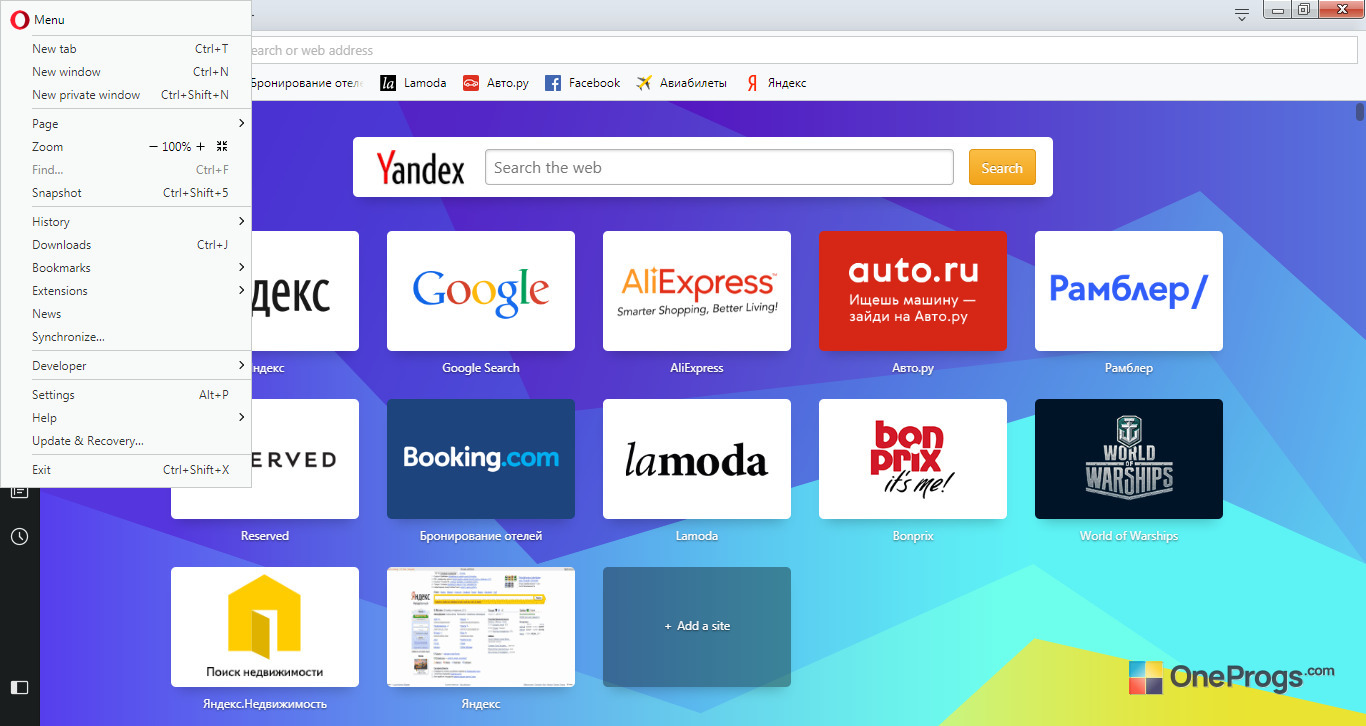Choose New tab from the menu
This screenshot has width=1366, height=726.
pos(126,49)
